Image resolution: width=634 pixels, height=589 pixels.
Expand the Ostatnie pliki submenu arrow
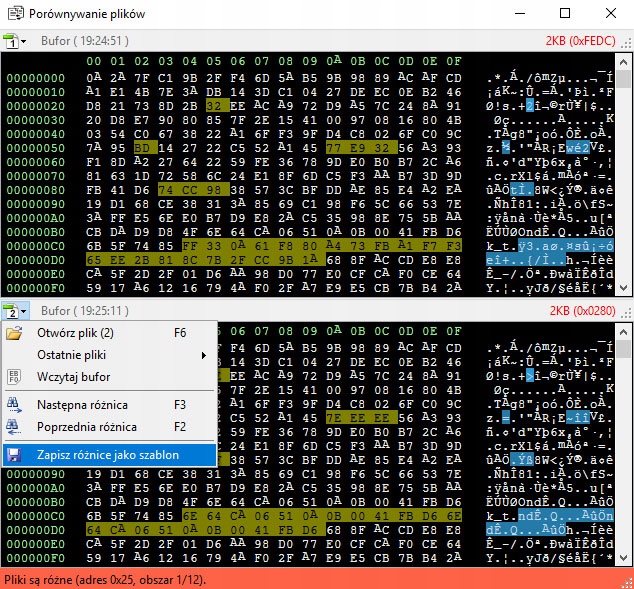tap(204, 355)
